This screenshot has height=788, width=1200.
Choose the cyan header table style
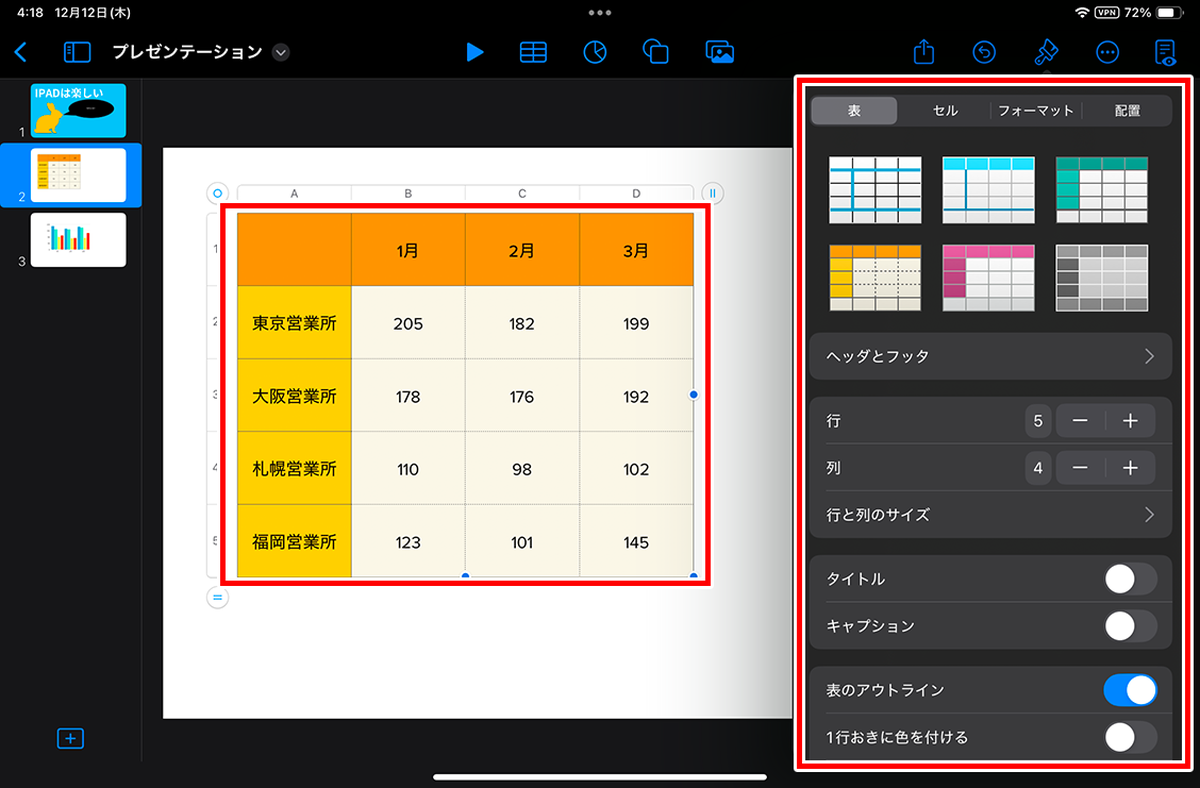click(x=988, y=190)
